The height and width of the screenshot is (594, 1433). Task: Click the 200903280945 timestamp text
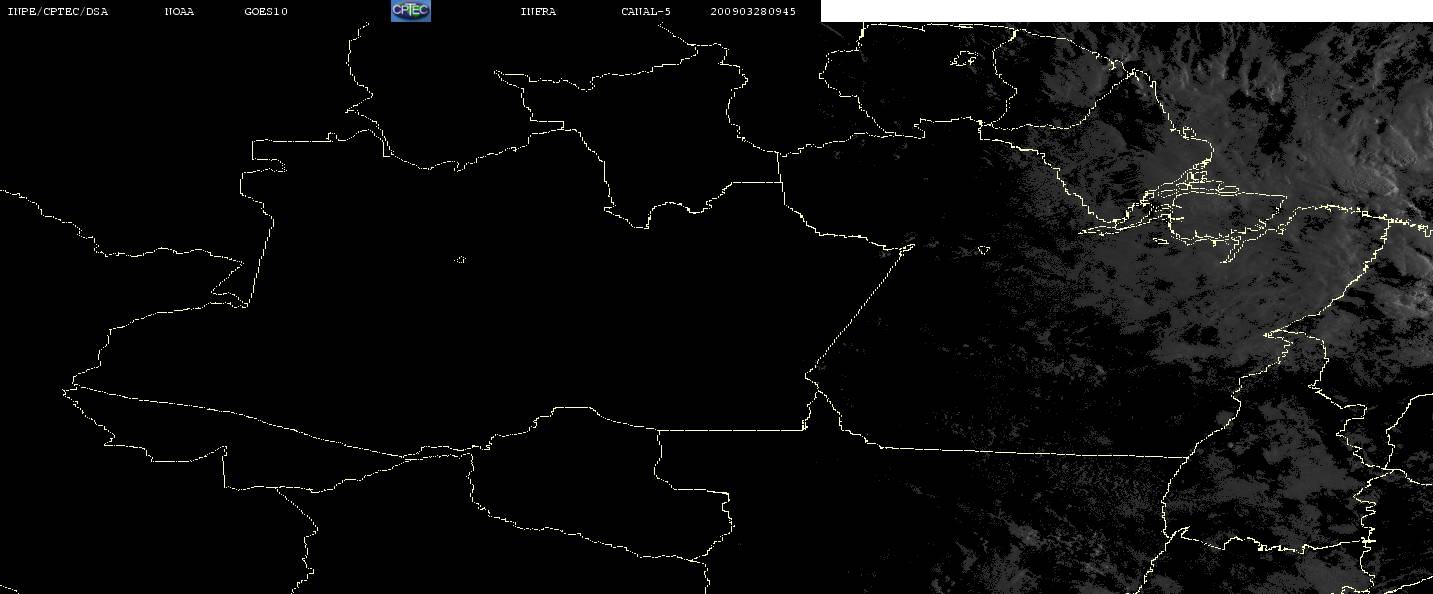(753, 12)
